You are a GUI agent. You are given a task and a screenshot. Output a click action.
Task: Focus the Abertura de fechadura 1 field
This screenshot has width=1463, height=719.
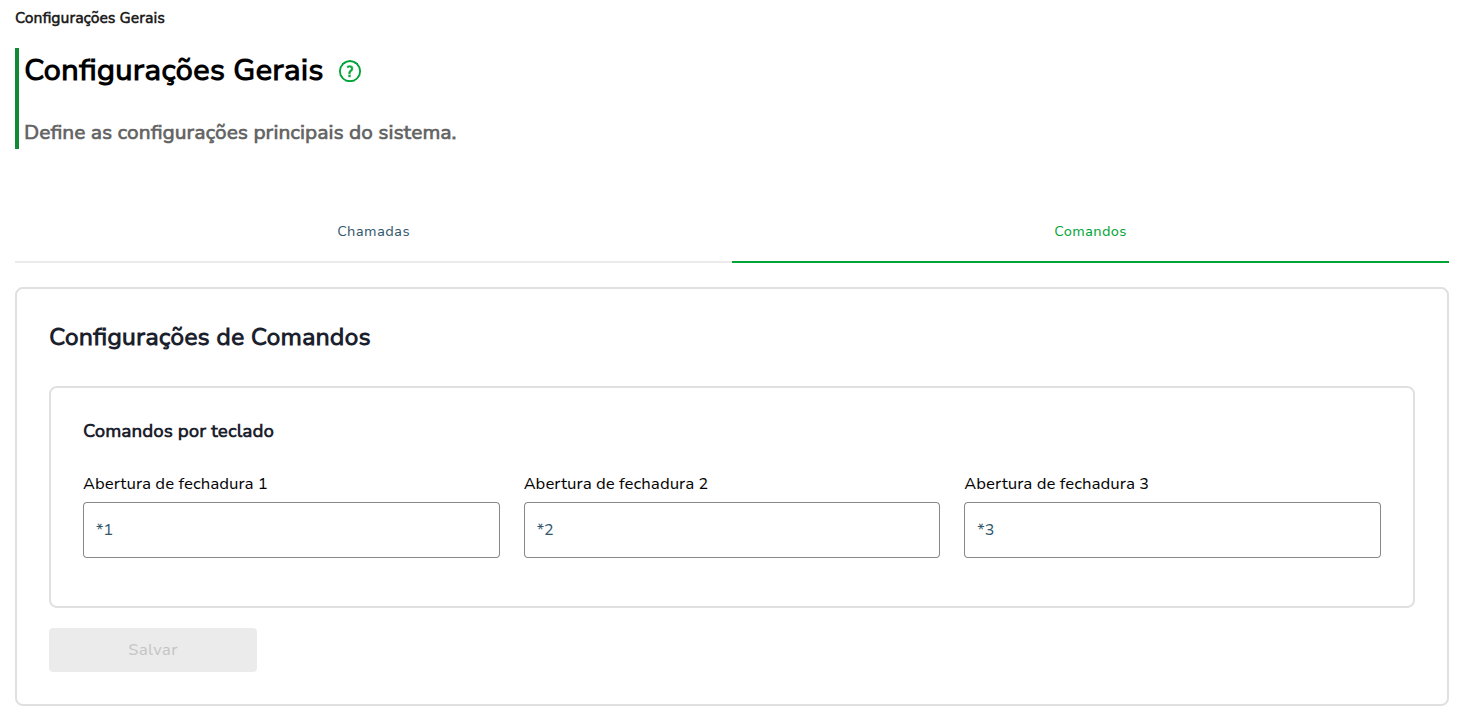click(291, 530)
